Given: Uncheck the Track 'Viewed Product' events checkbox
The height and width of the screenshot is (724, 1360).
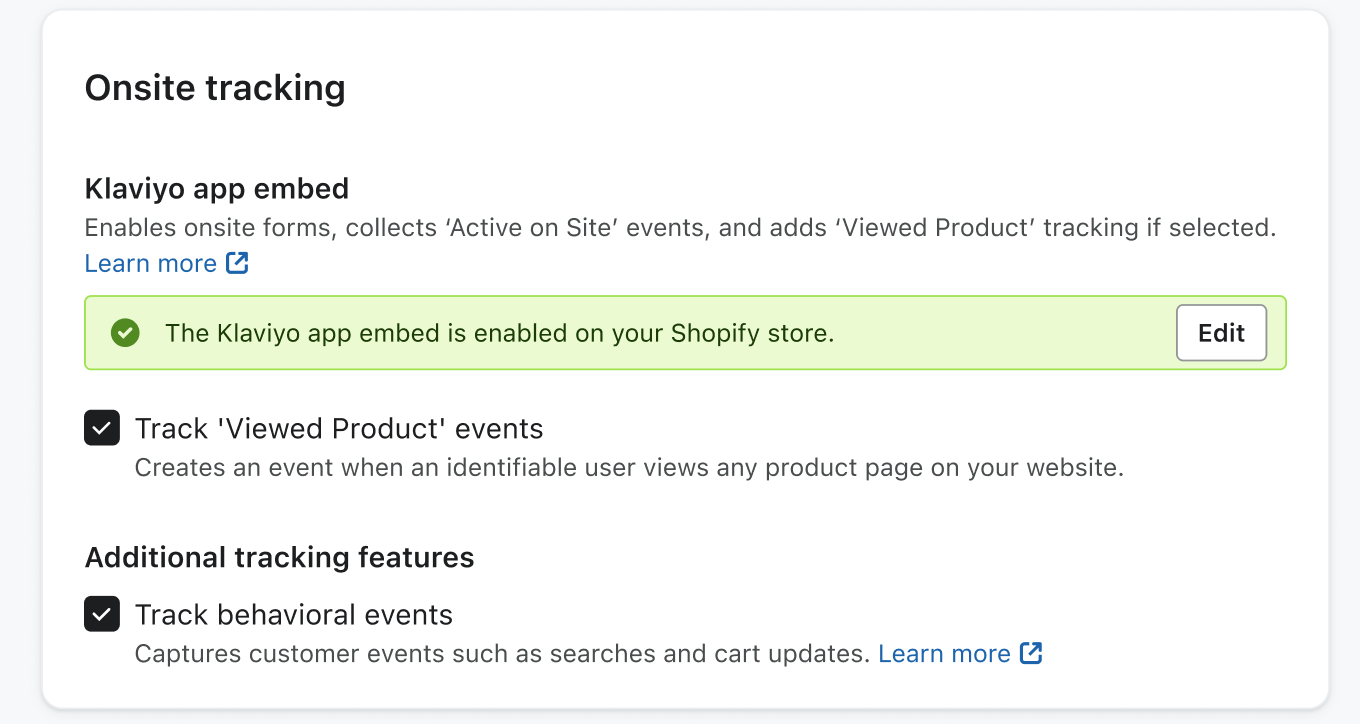Looking at the screenshot, I should click(x=102, y=429).
